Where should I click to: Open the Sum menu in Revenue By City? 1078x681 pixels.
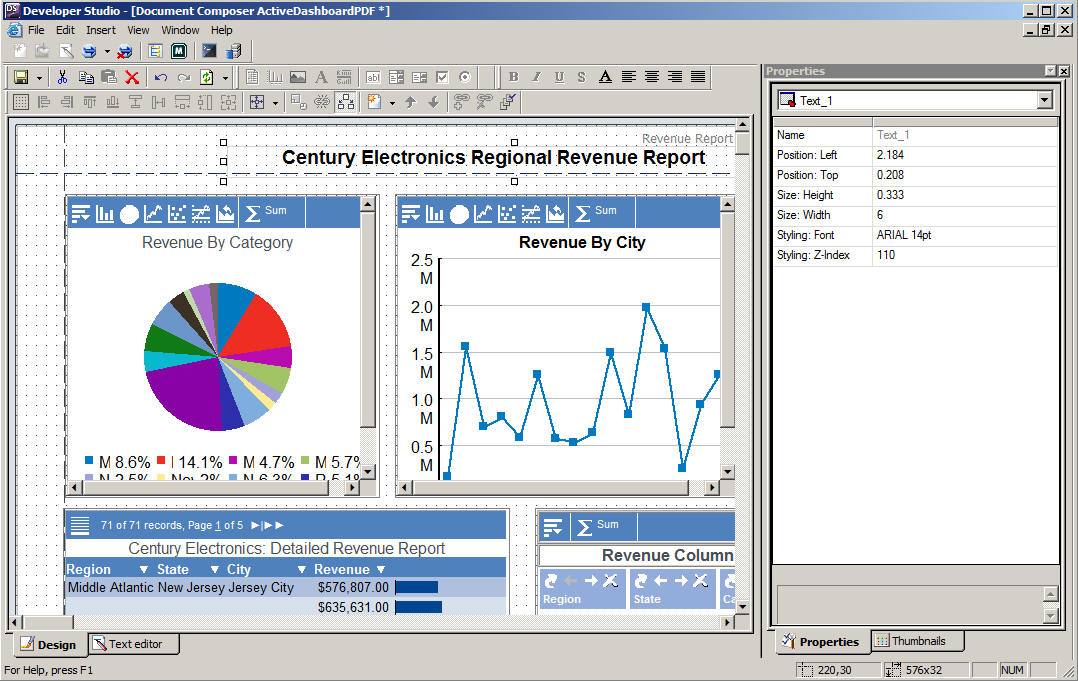click(595, 213)
